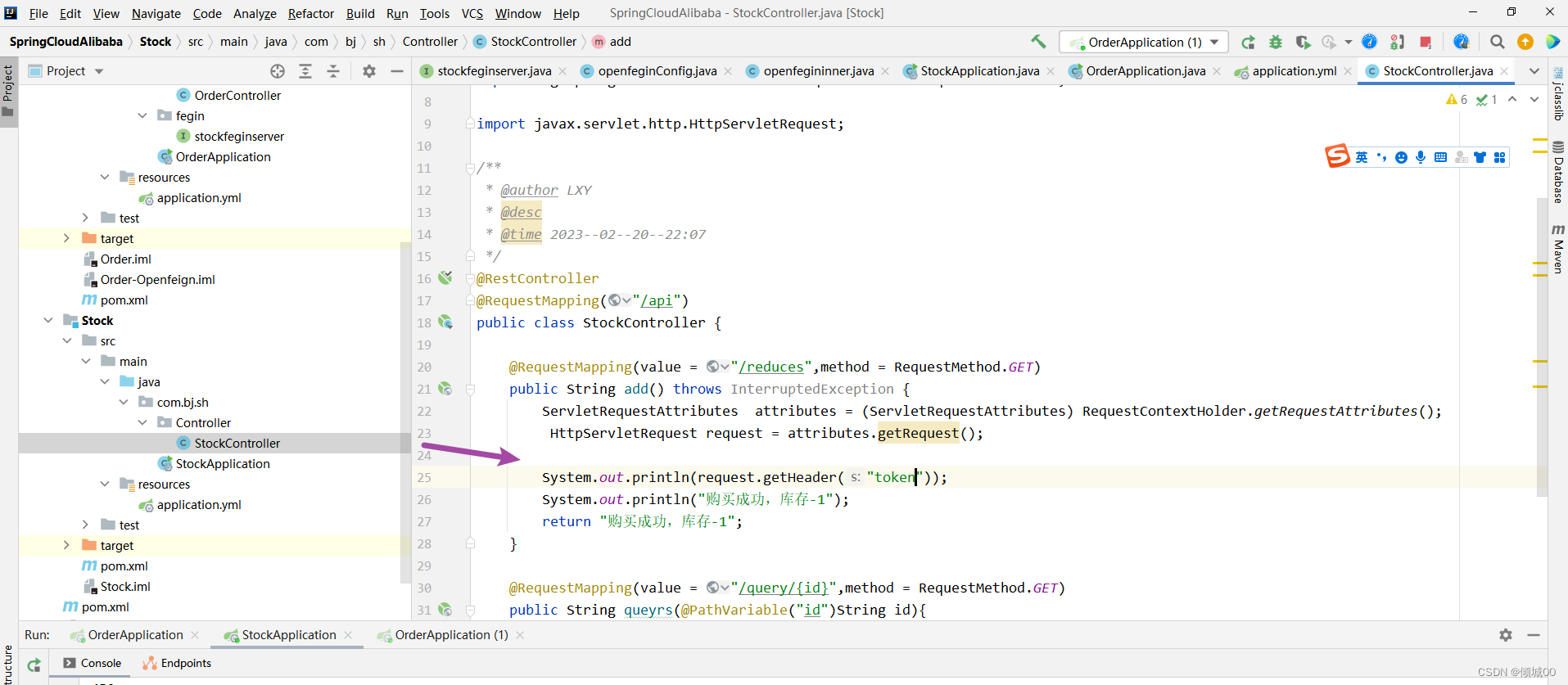Click the locate target icon in Project panel
Screen dimensions: 1568x685
click(x=278, y=71)
